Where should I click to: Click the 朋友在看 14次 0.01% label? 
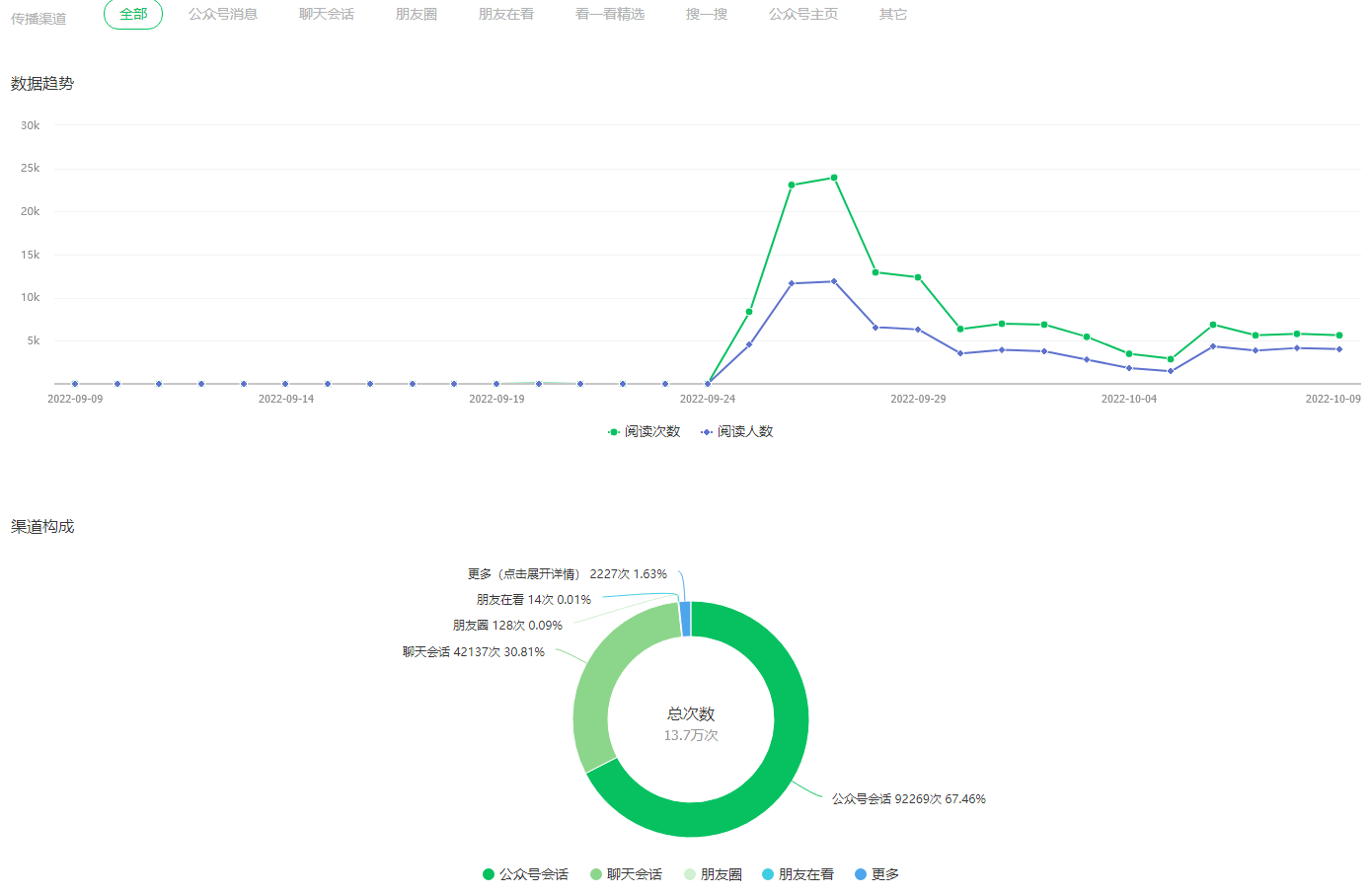(x=534, y=599)
